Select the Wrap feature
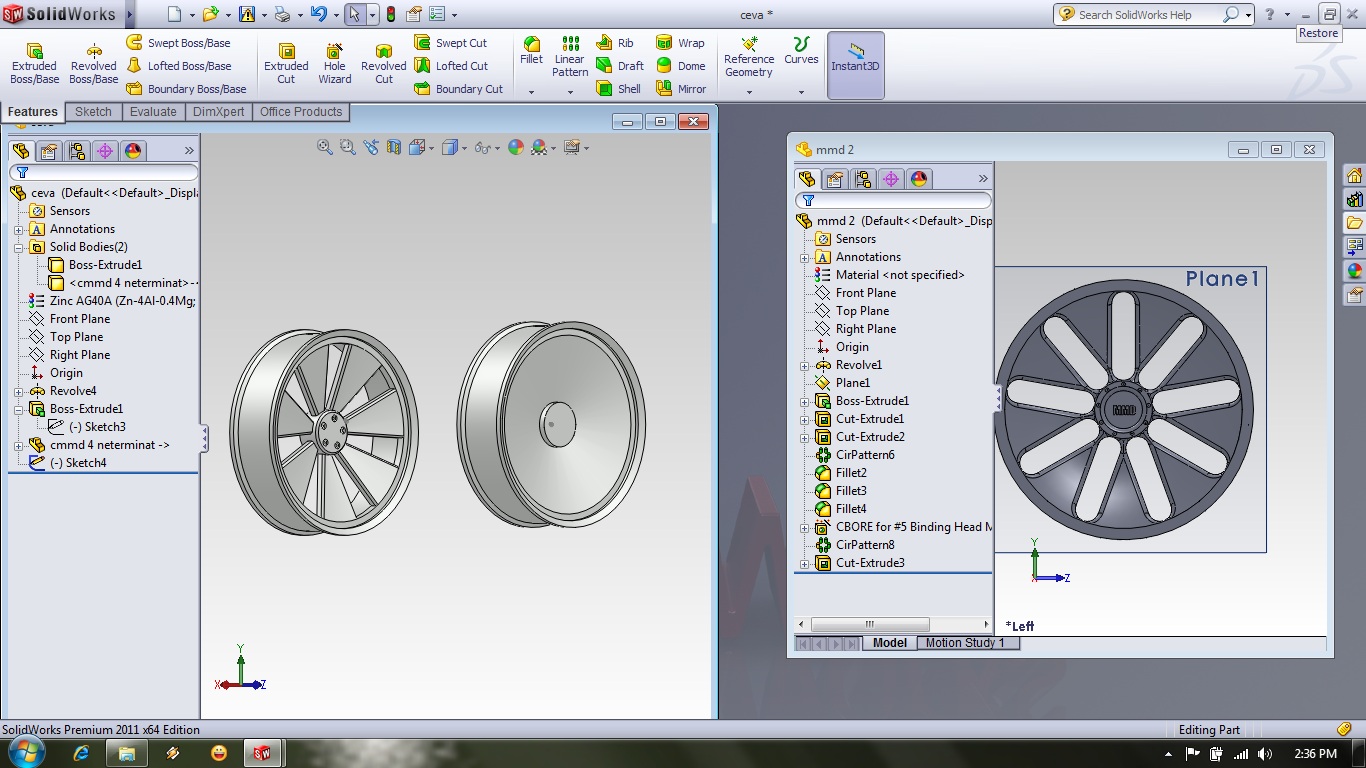Image resolution: width=1366 pixels, height=768 pixels. [x=681, y=43]
